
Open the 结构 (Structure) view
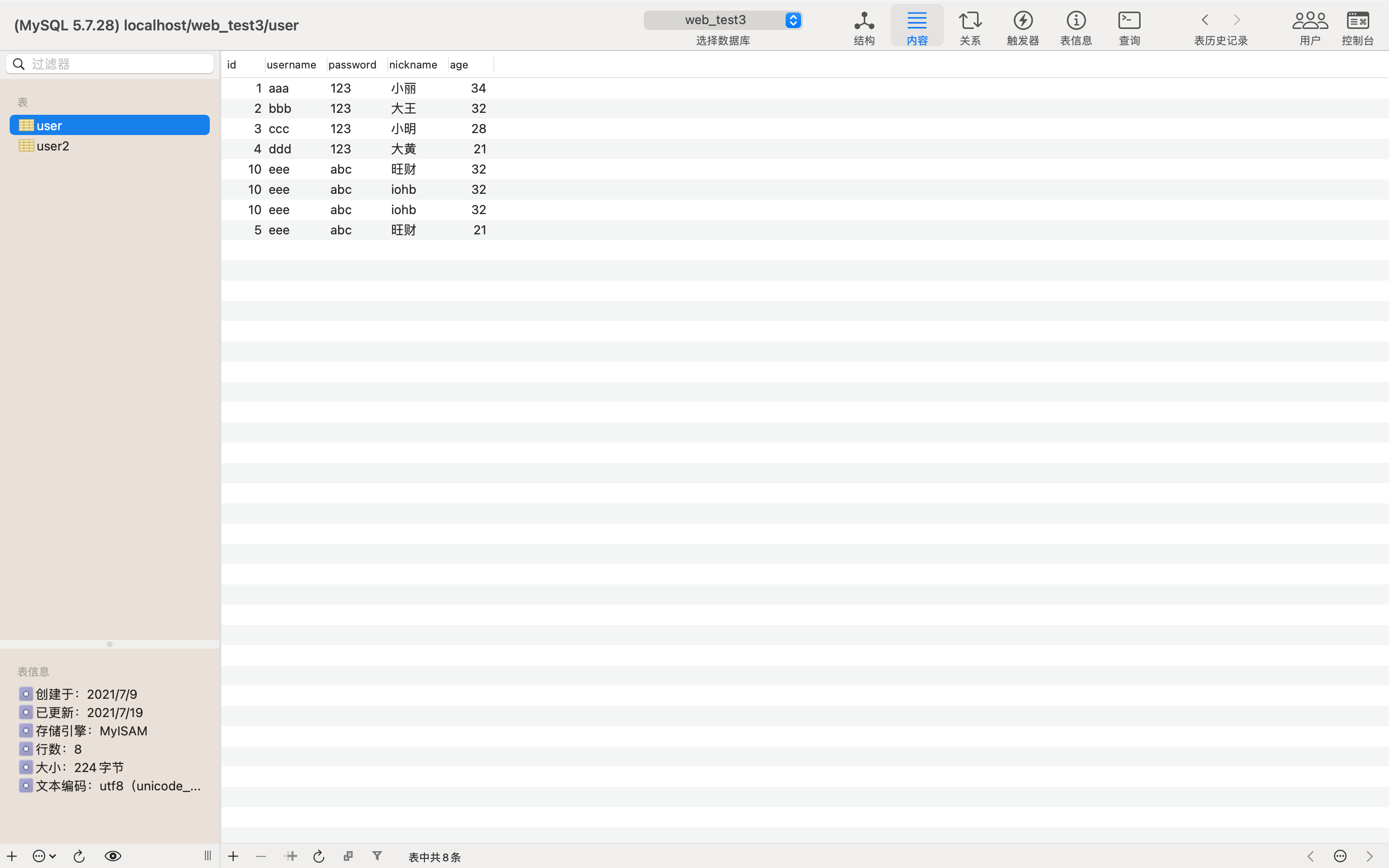[864, 27]
